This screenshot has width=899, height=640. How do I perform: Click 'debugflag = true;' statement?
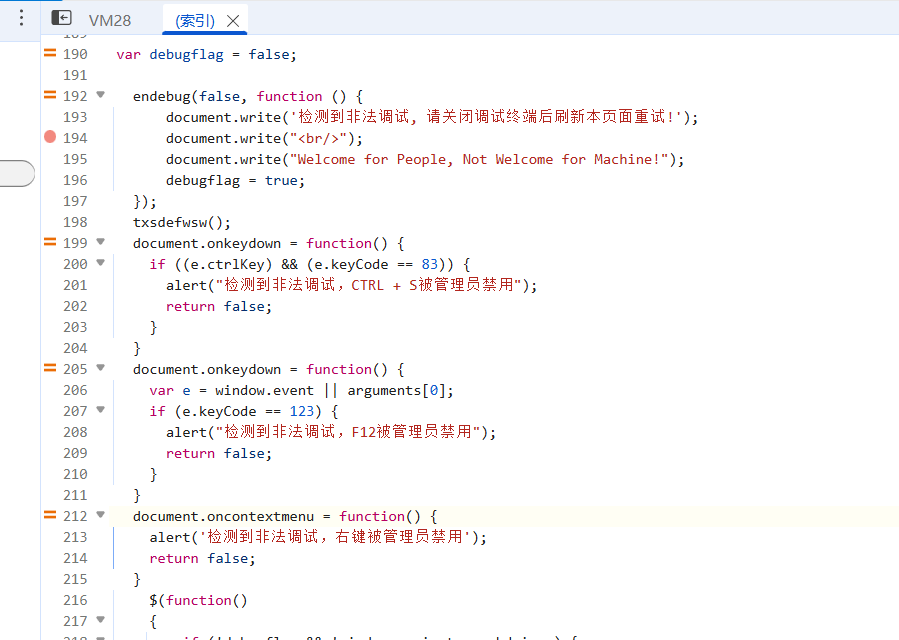pos(235,181)
